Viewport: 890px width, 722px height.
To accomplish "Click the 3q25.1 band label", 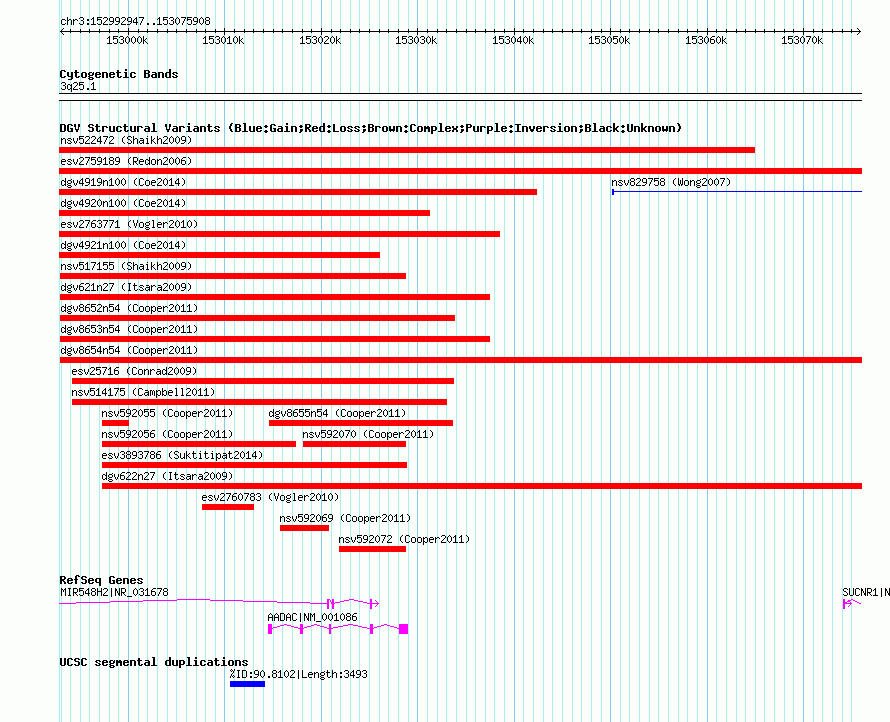I will pos(78,86).
